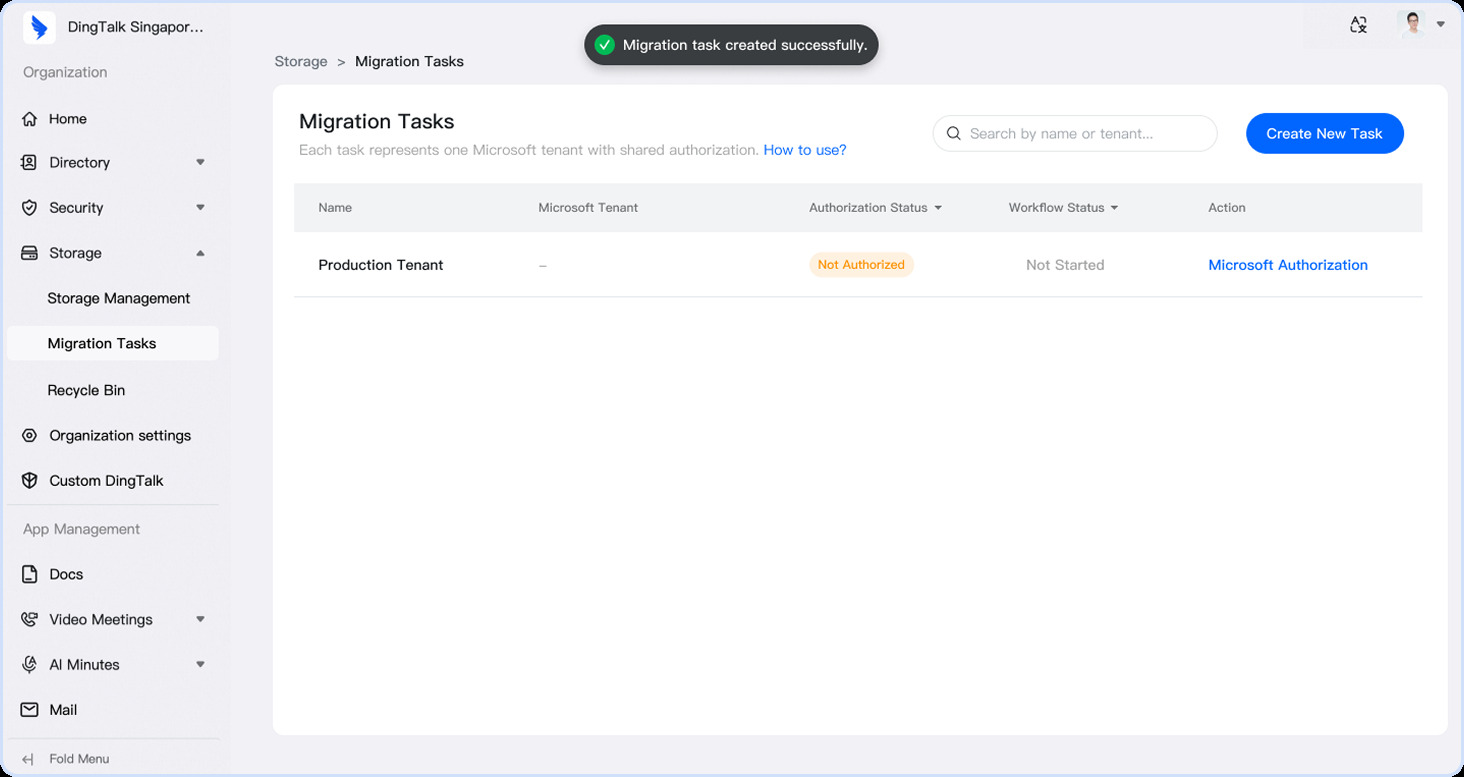Click the Mail envelope icon

(x=30, y=710)
